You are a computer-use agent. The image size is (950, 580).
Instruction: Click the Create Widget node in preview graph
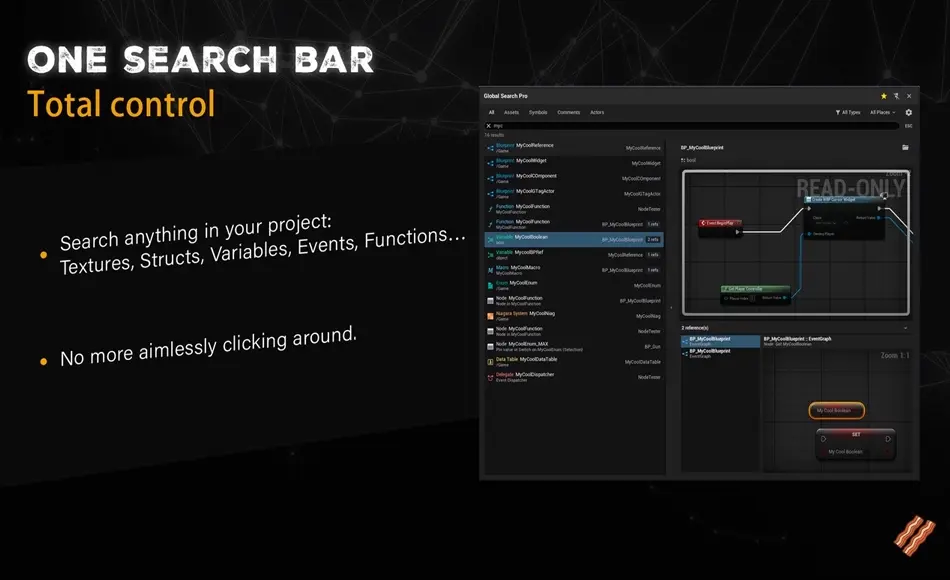(x=845, y=217)
